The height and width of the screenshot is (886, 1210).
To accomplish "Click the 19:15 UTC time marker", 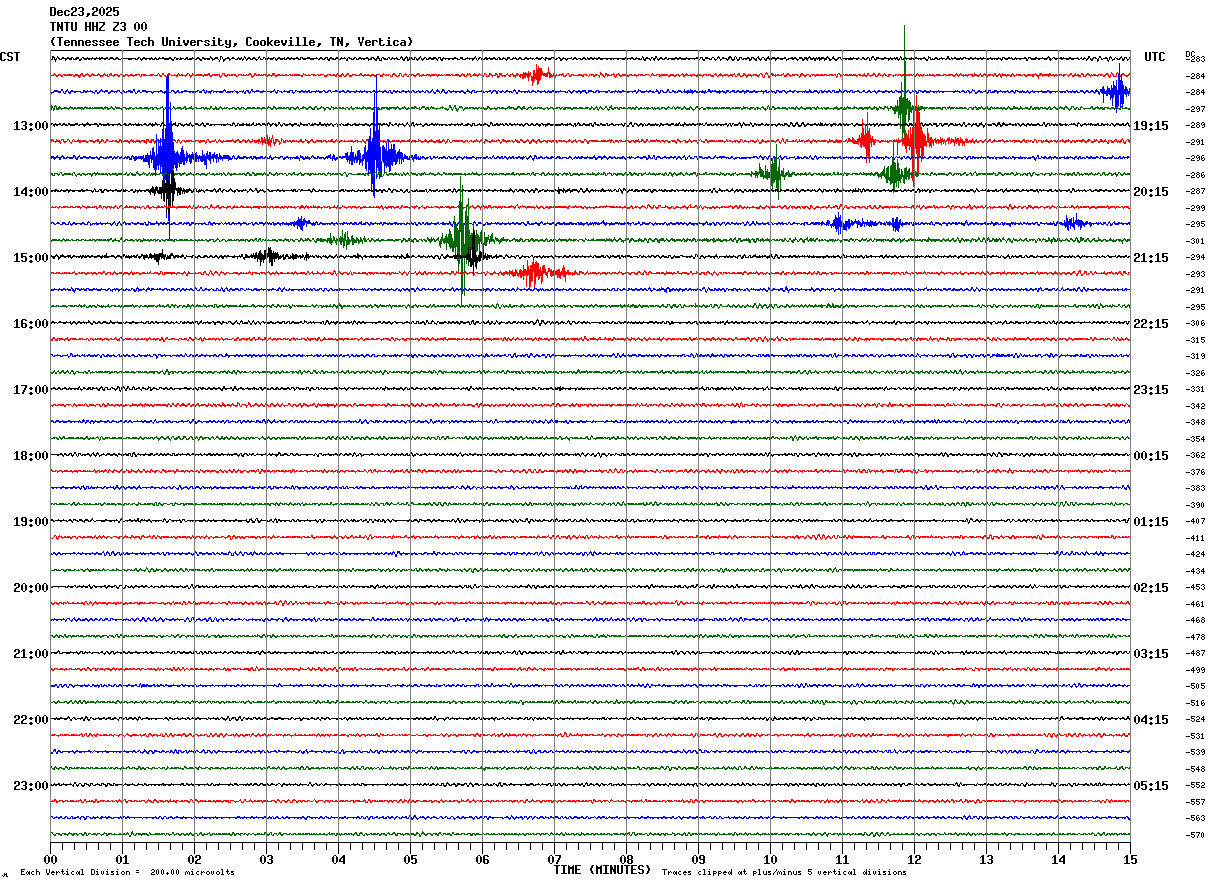I will [1150, 126].
